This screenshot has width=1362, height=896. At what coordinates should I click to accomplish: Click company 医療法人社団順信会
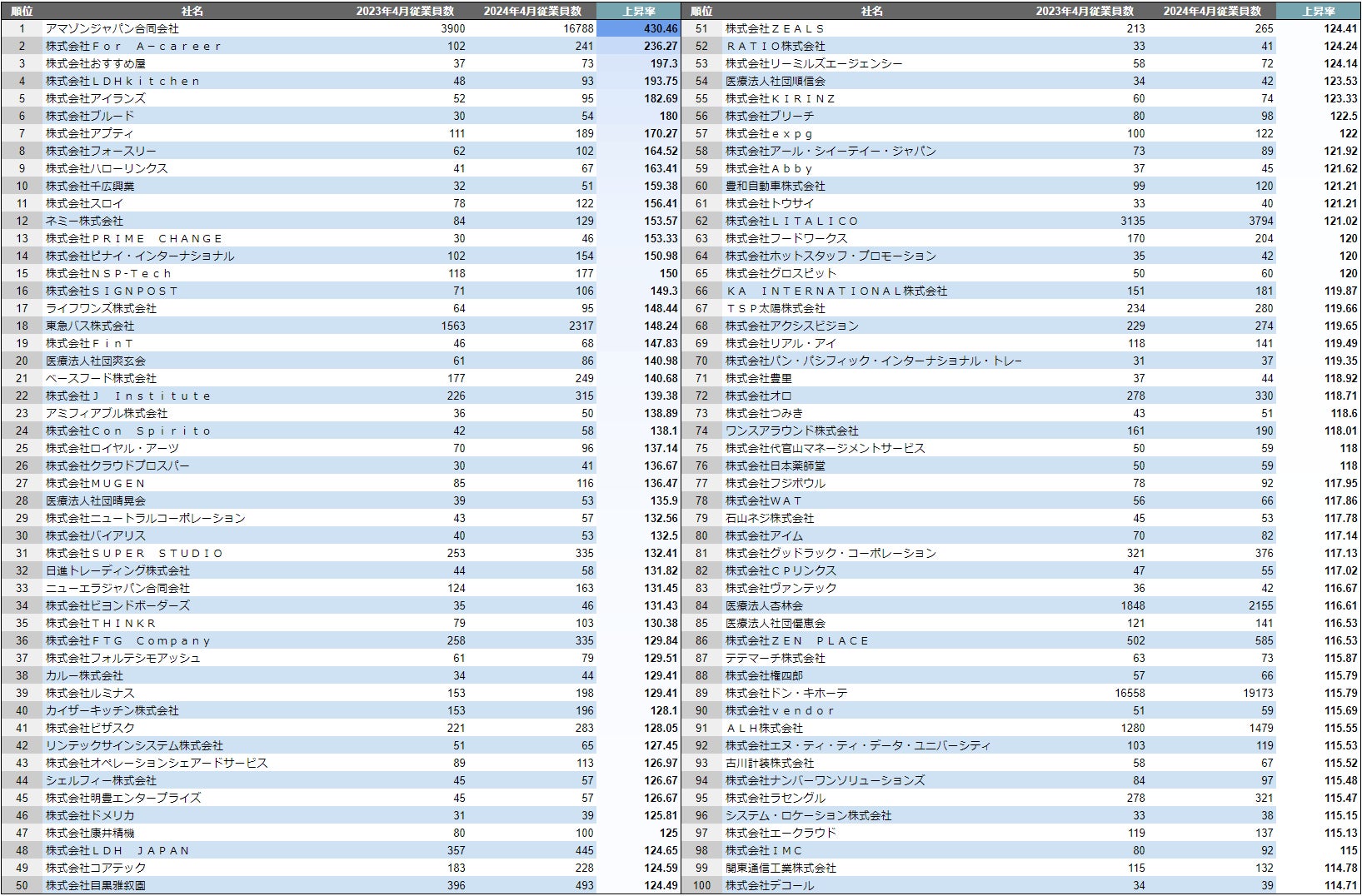coord(776,81)
